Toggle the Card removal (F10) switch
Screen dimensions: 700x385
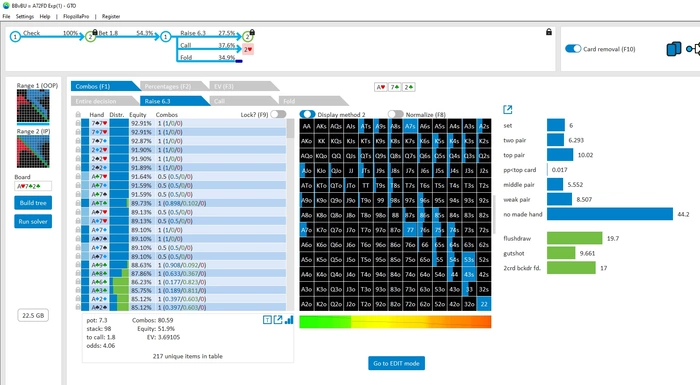[573, 49]
